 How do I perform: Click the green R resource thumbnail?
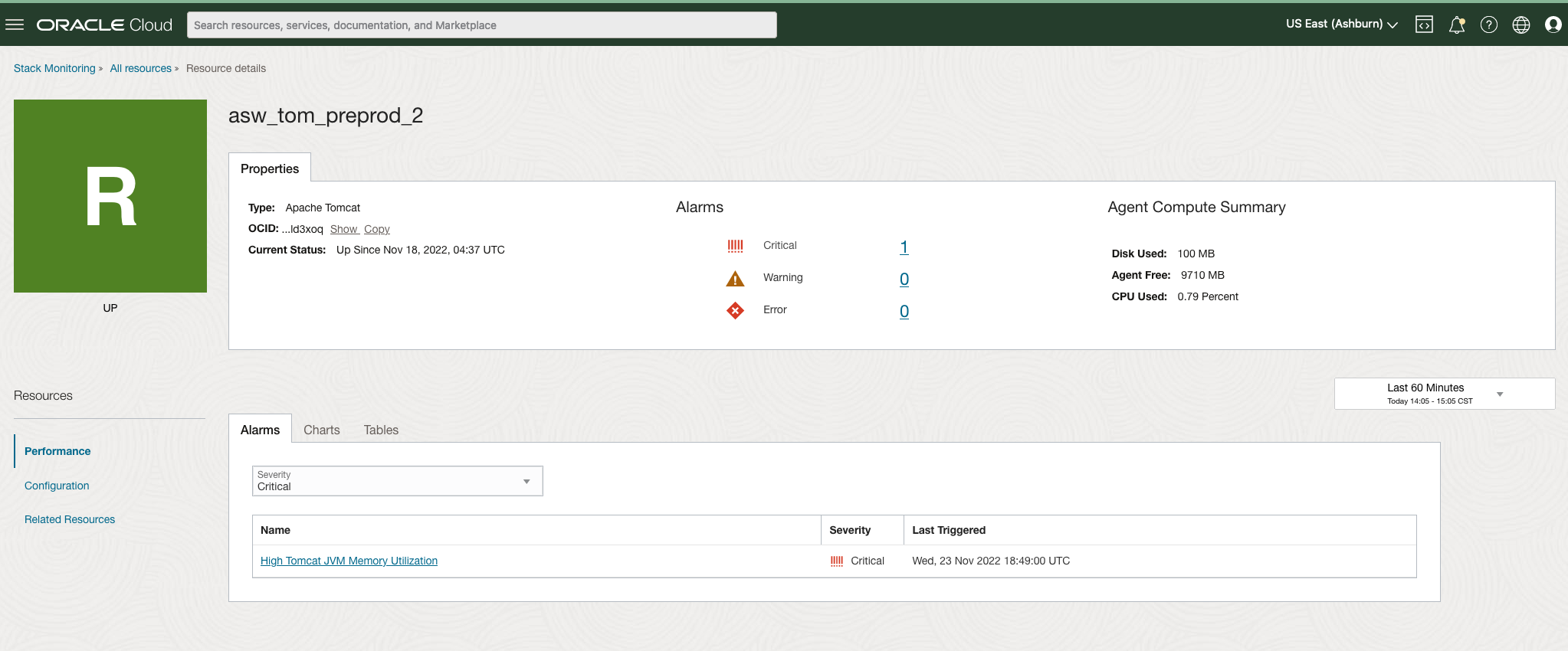[x=110, y=196]
